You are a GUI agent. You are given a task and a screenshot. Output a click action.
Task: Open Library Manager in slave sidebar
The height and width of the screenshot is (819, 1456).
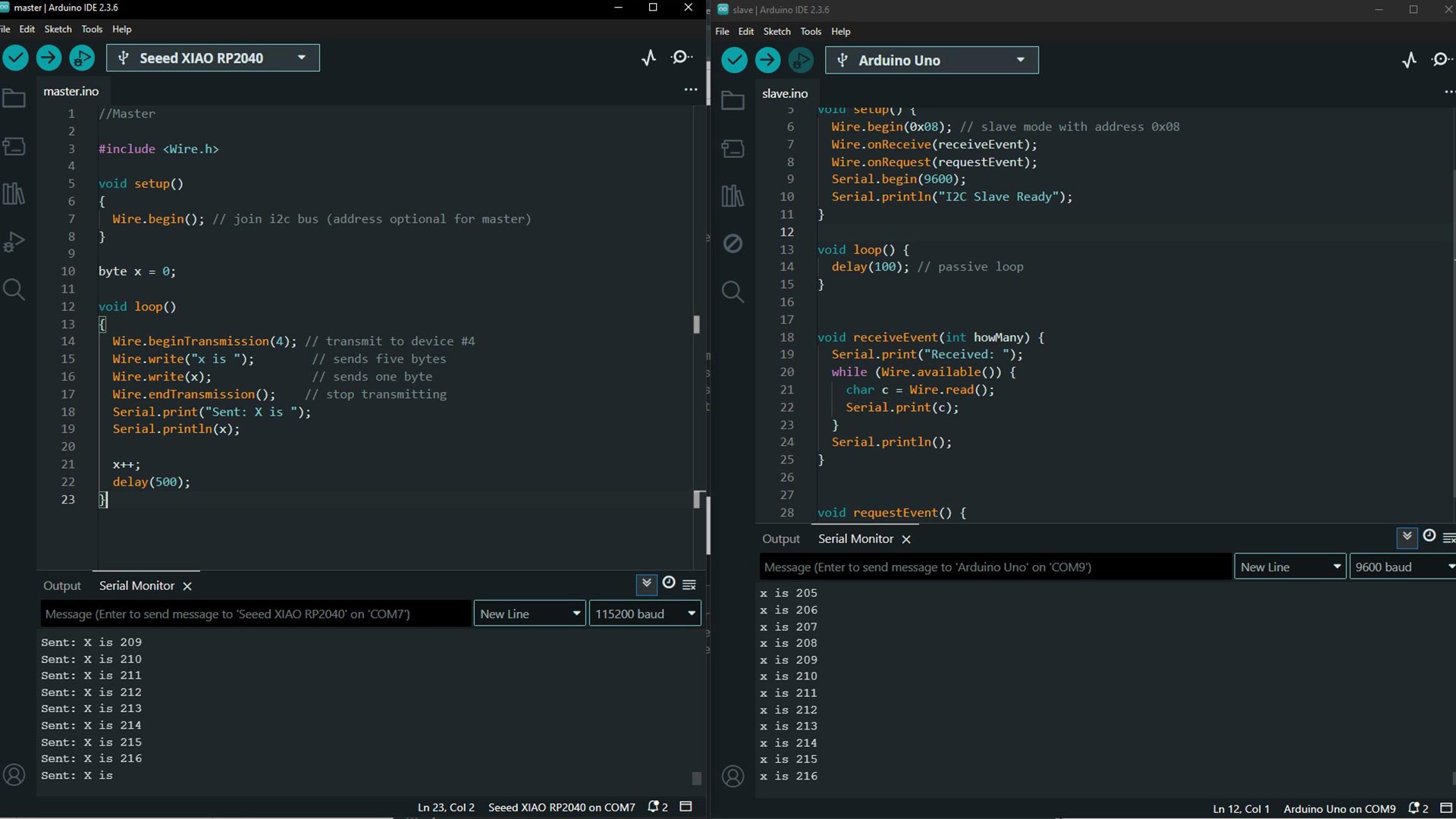click(x=733, y=196)
